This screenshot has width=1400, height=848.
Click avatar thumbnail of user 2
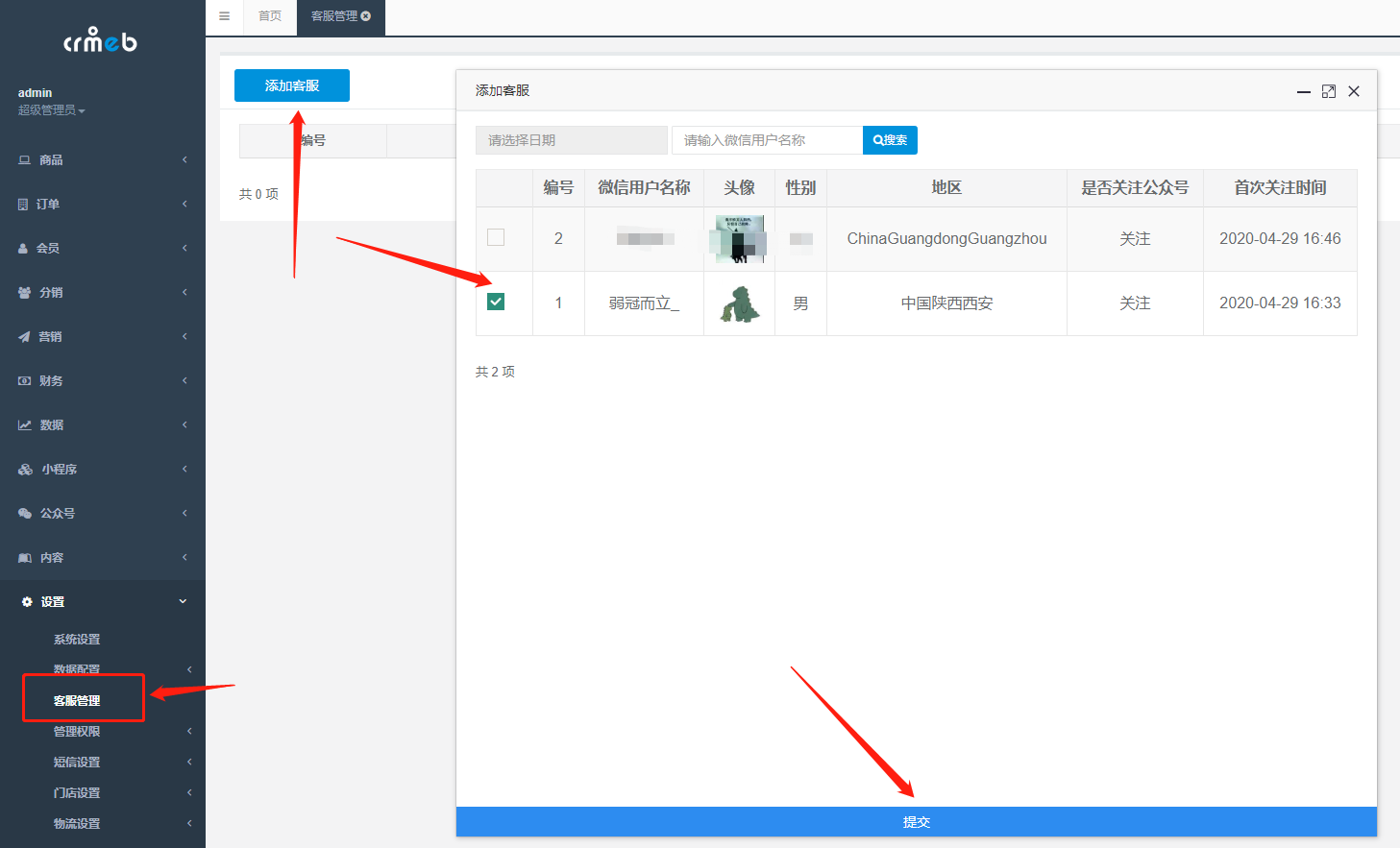[741, 239]
